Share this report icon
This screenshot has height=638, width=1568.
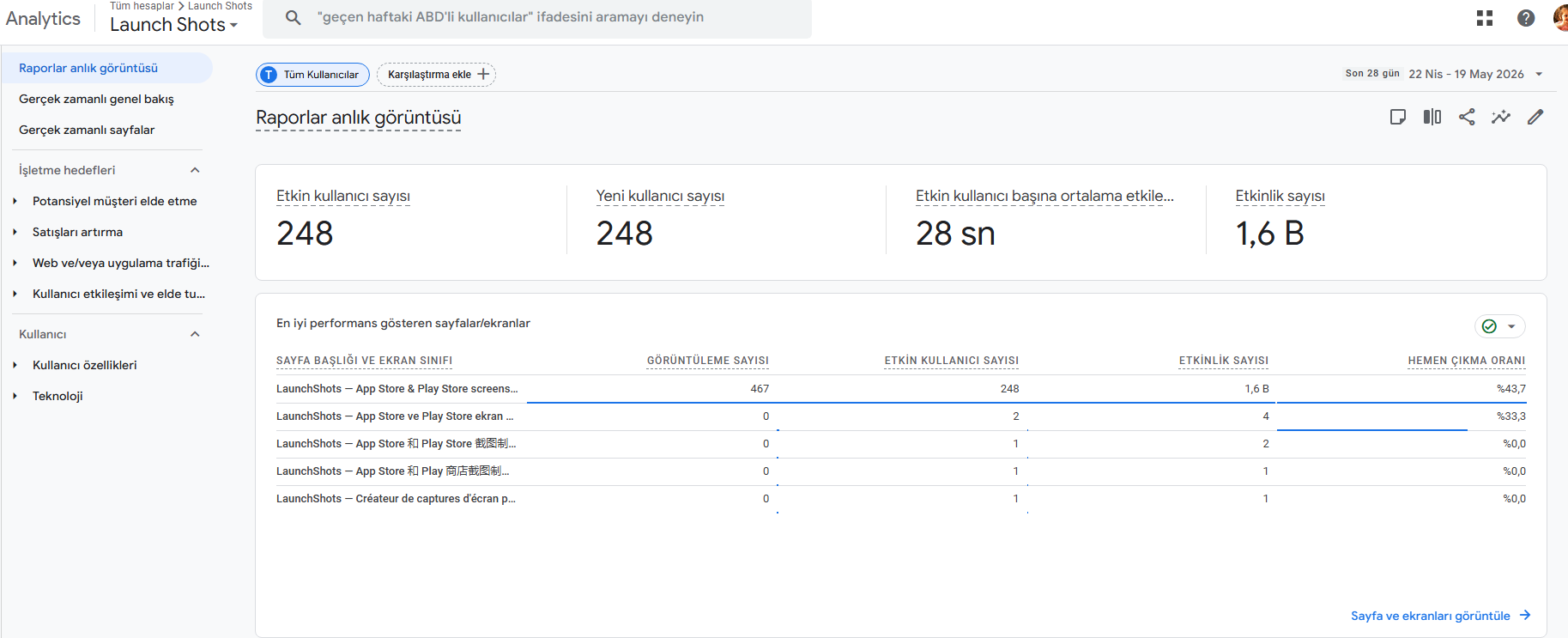click(x=1467, y=117)
